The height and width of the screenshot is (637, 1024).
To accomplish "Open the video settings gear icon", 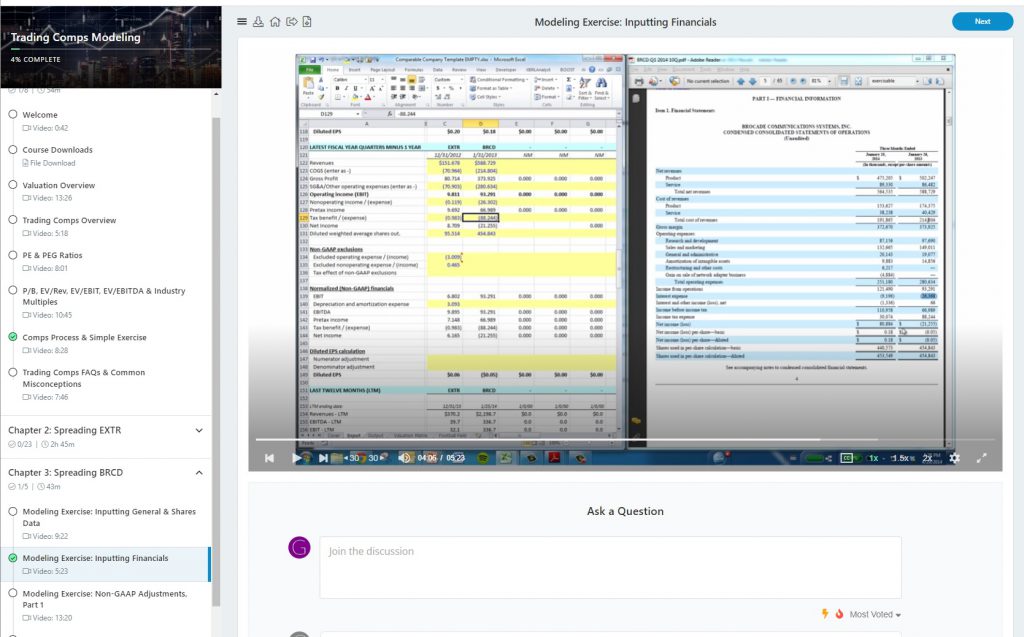I will (954, 458).
